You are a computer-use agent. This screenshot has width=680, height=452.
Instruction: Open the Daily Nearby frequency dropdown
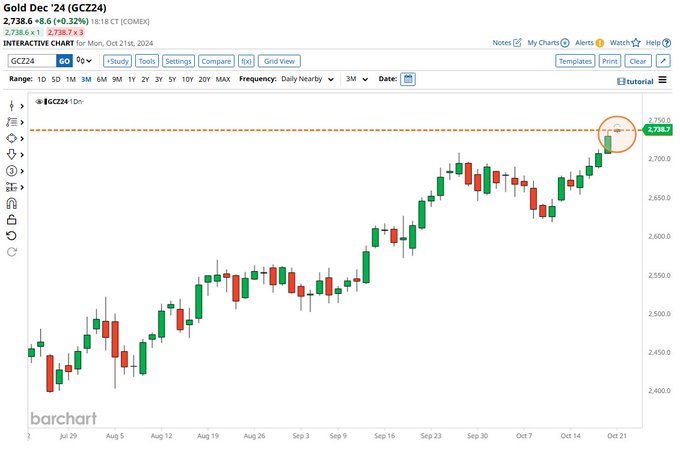tap(307, 79)
